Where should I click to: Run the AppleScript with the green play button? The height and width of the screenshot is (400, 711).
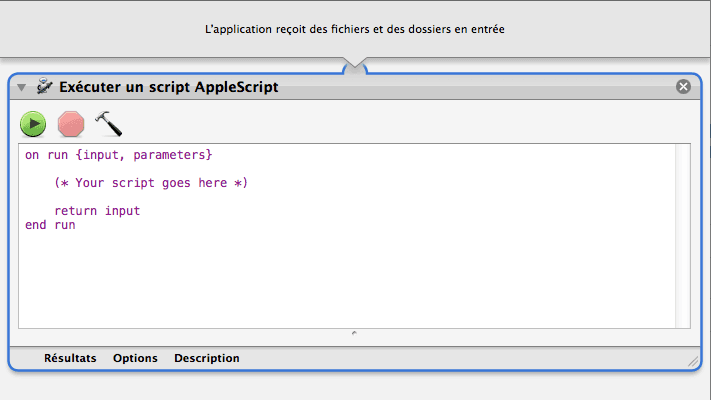[33, 124]
